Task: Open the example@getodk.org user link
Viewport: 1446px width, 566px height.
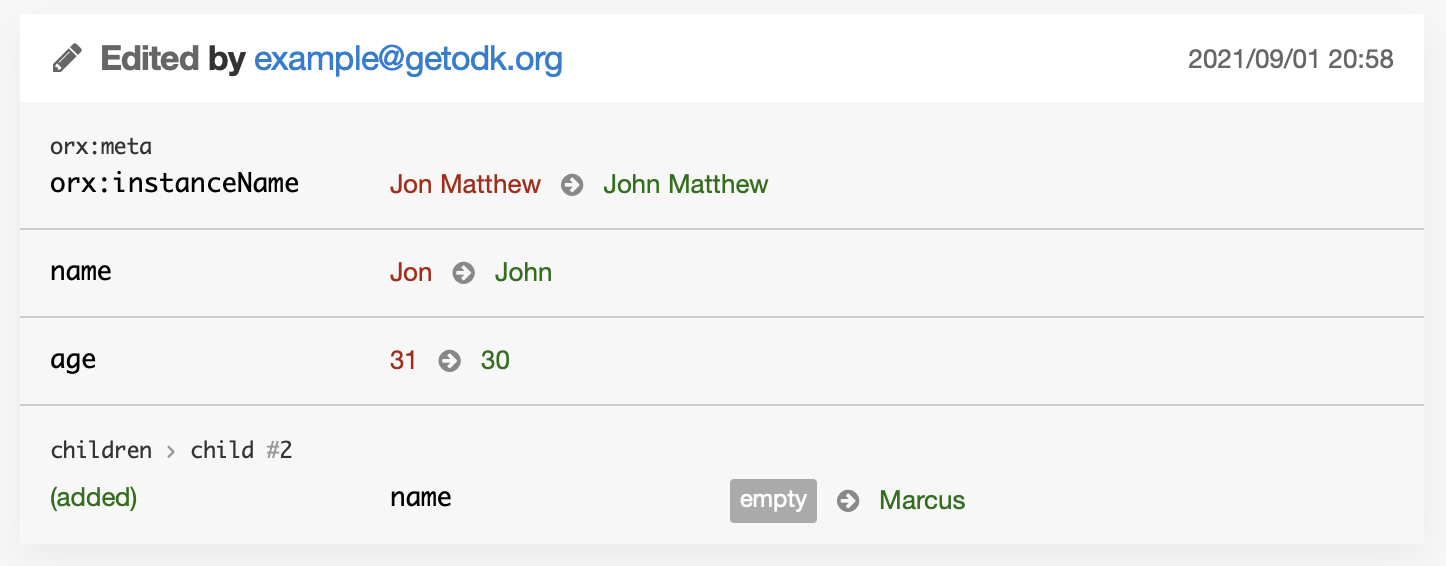Action: 408,59
